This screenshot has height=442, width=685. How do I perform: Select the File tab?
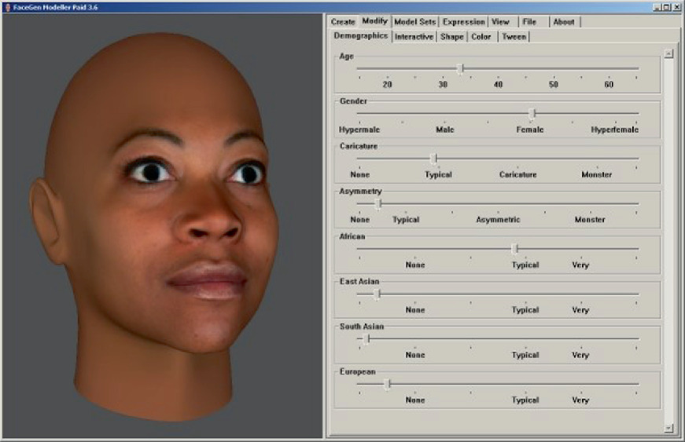pyautogui.click(x=529, y=21)
